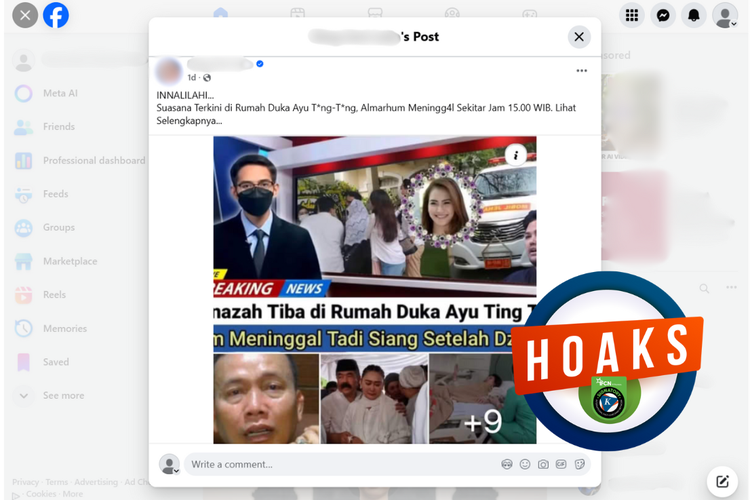Viewport: 750px width, 500px height.
Task: Click the Professional dashboard chart icon
Action: tap(23, 161)
